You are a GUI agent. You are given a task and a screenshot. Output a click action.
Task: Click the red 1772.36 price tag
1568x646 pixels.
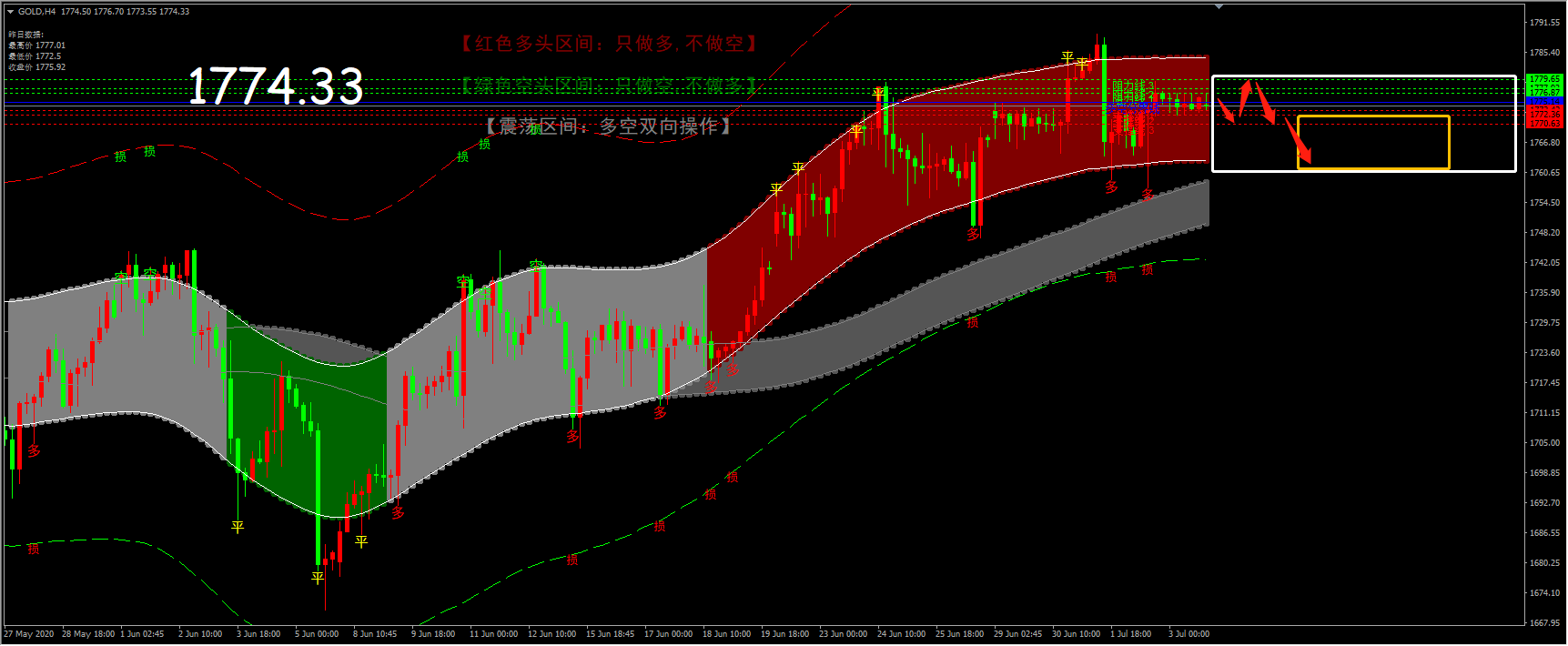click(x=1544, y=113)
